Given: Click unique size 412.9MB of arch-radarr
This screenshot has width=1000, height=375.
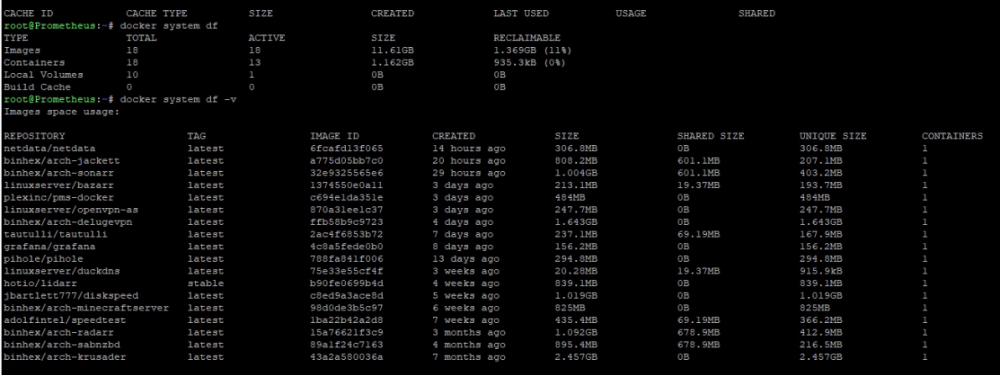Looking at the screenshot, I should (821, 332).
